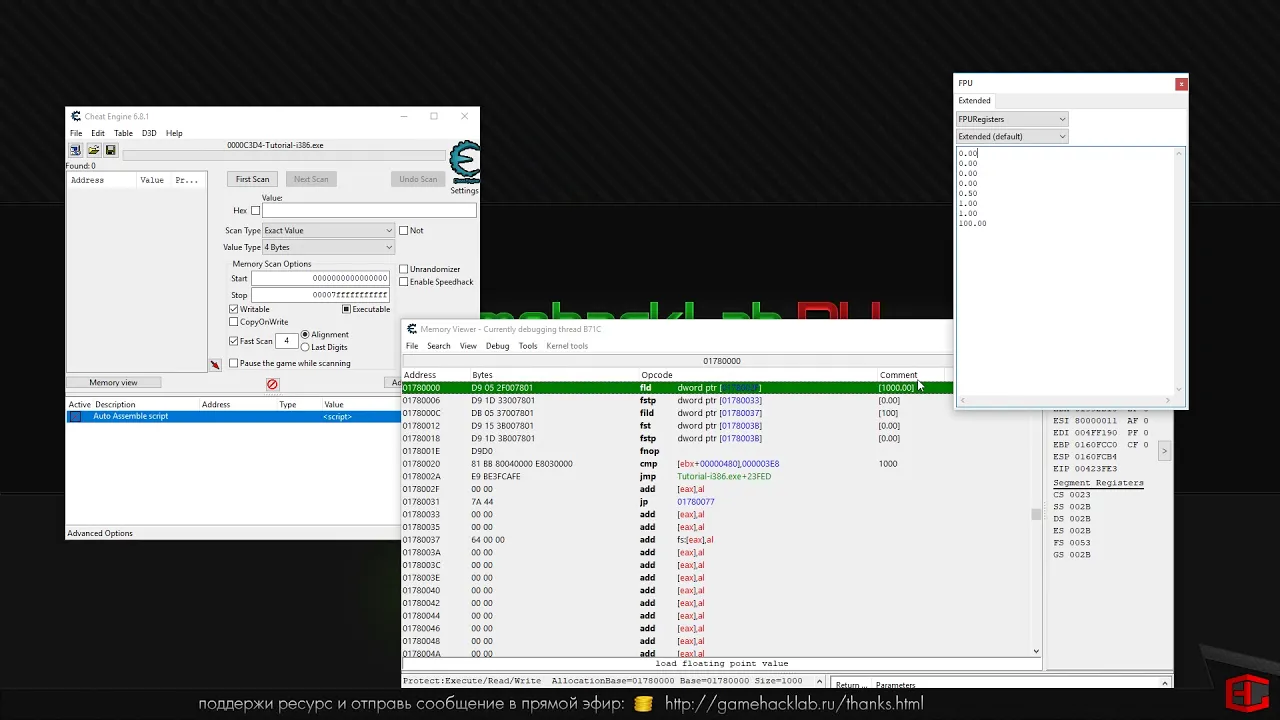Toggle the CopyOnWrite checkbox
1280x720 pixels.
click(x=234, y=322)
